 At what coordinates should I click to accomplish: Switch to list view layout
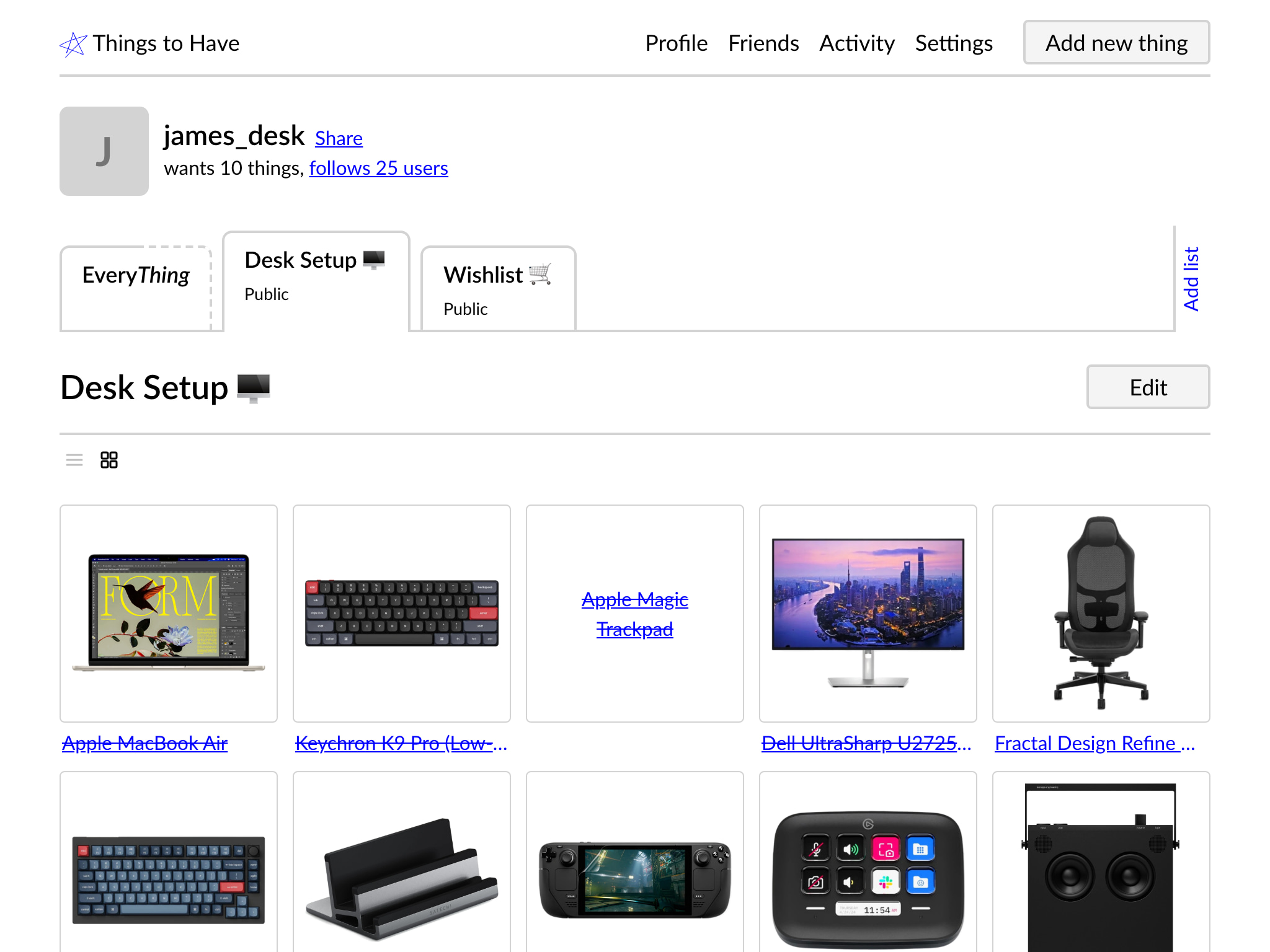click(74, 460)
